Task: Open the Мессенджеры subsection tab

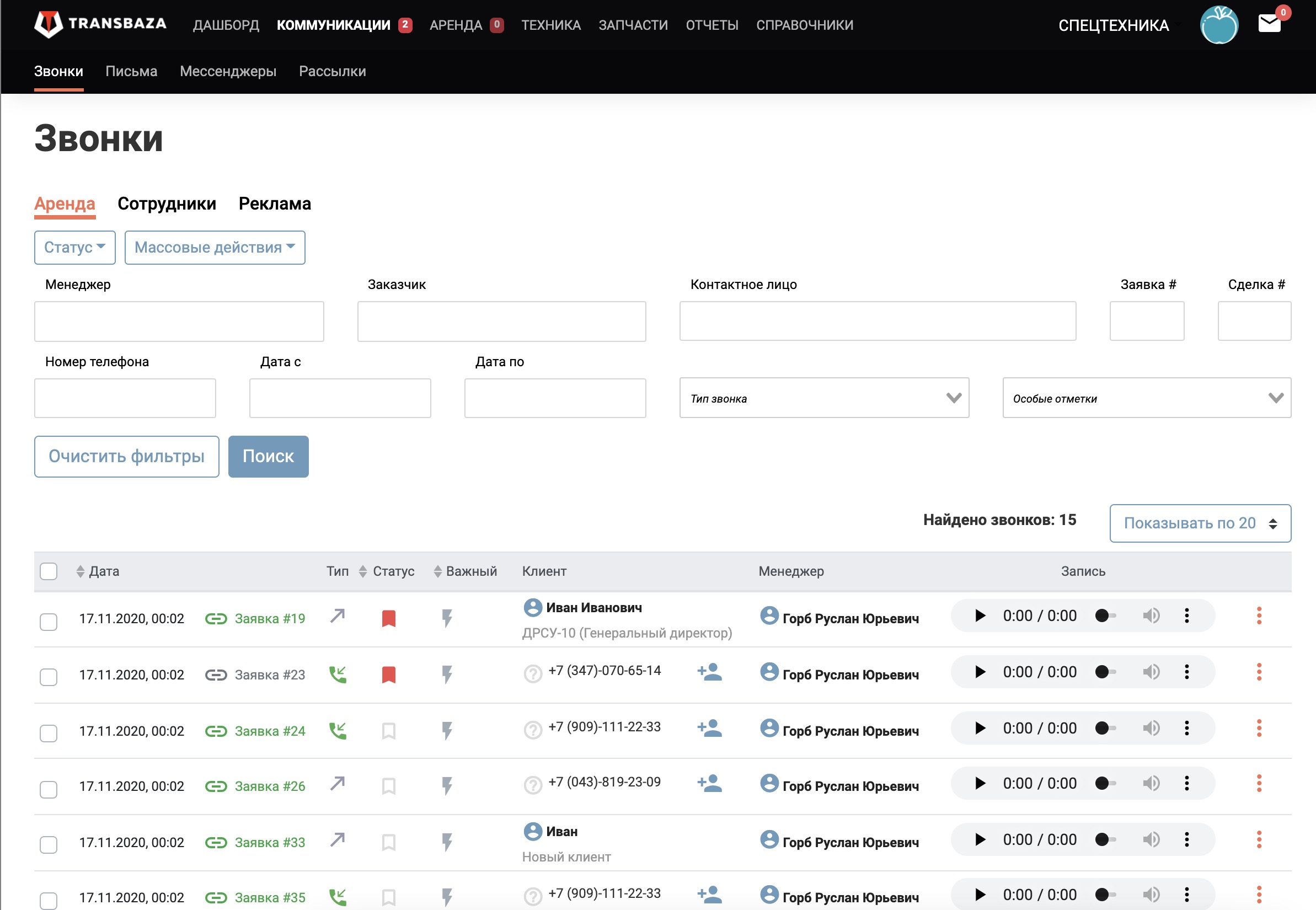Action: tap(227, 71)
